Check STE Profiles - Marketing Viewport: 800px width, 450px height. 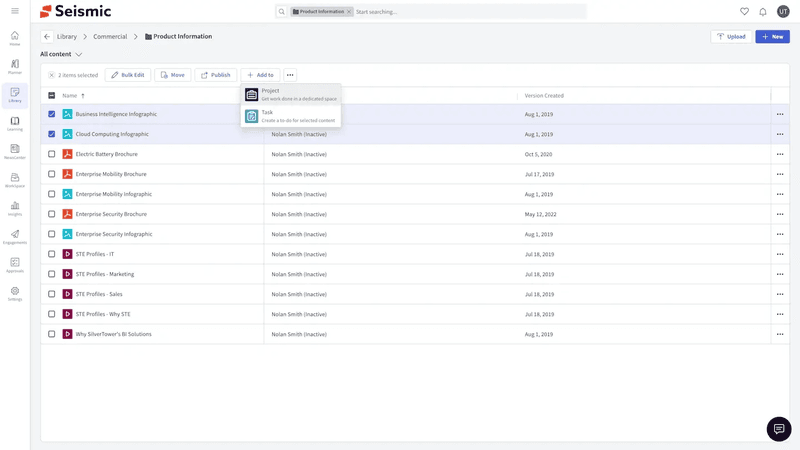(52, 274)
